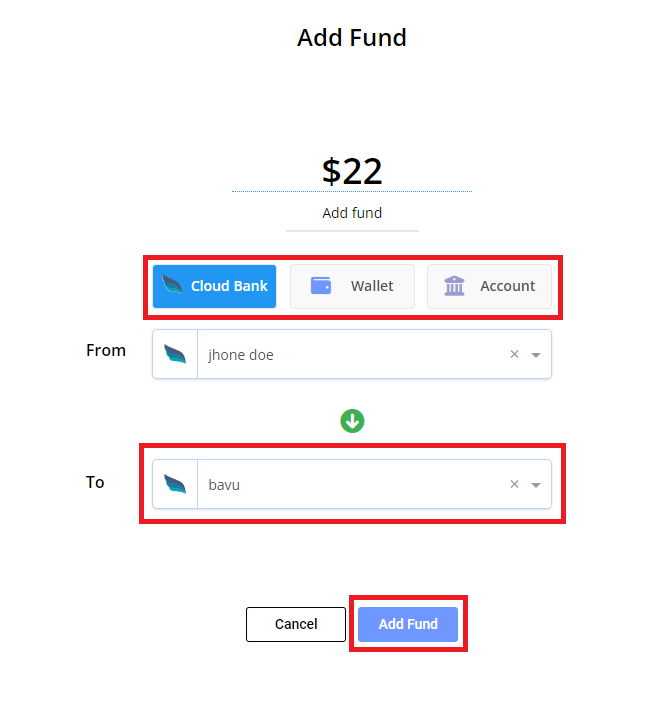Cancel the add fund dialog
The image size is (662, 724).
296,624
